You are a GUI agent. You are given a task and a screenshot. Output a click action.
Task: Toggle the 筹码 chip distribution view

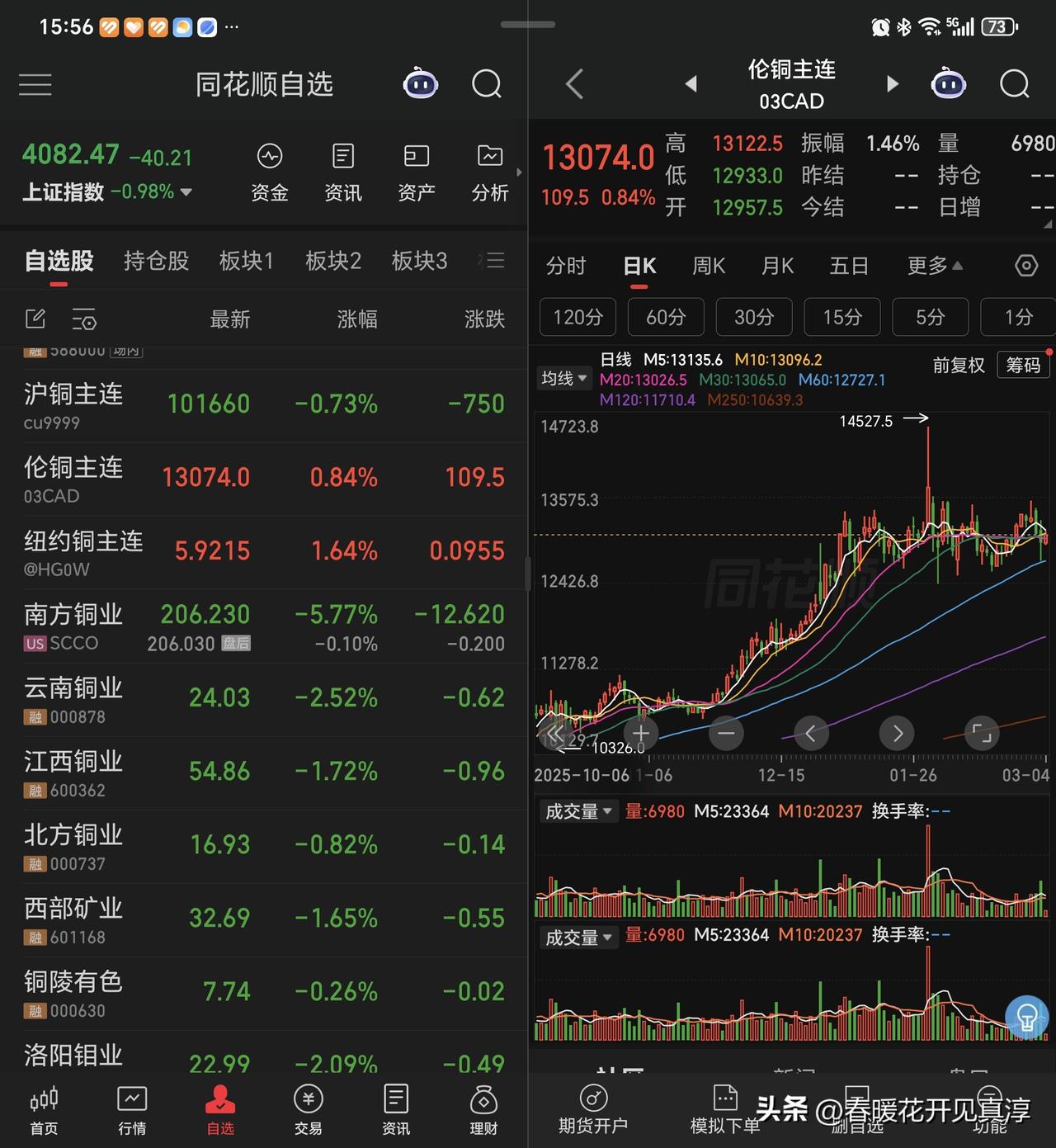pyautogui.click(x=1023, y=365)
